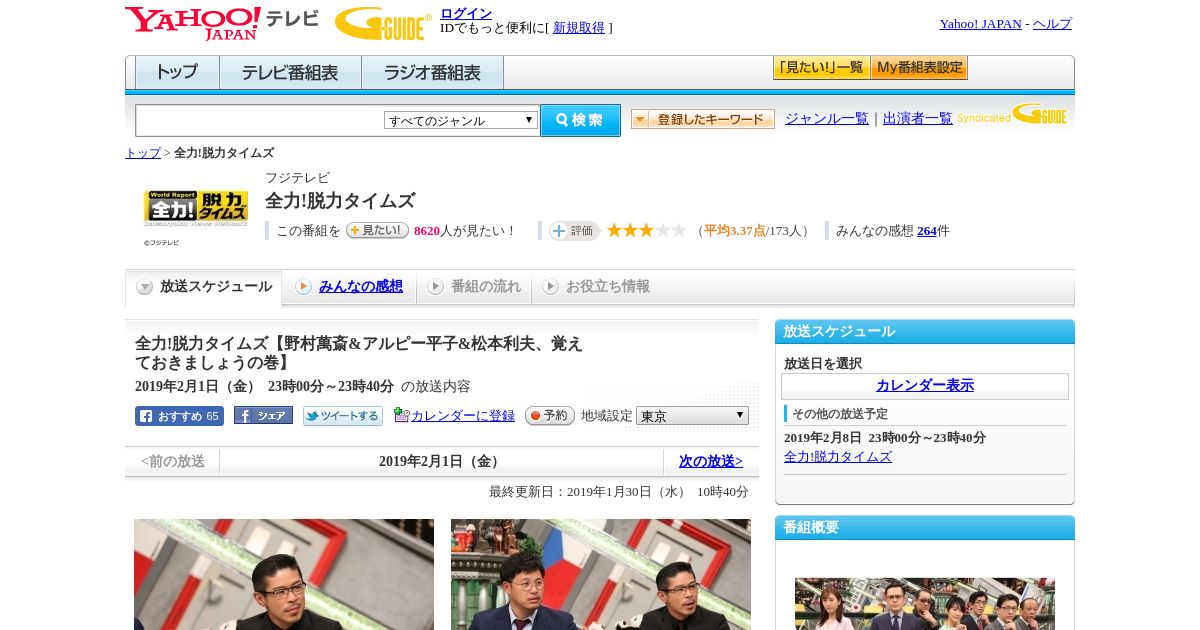Click the 新規取得 link

579,28
